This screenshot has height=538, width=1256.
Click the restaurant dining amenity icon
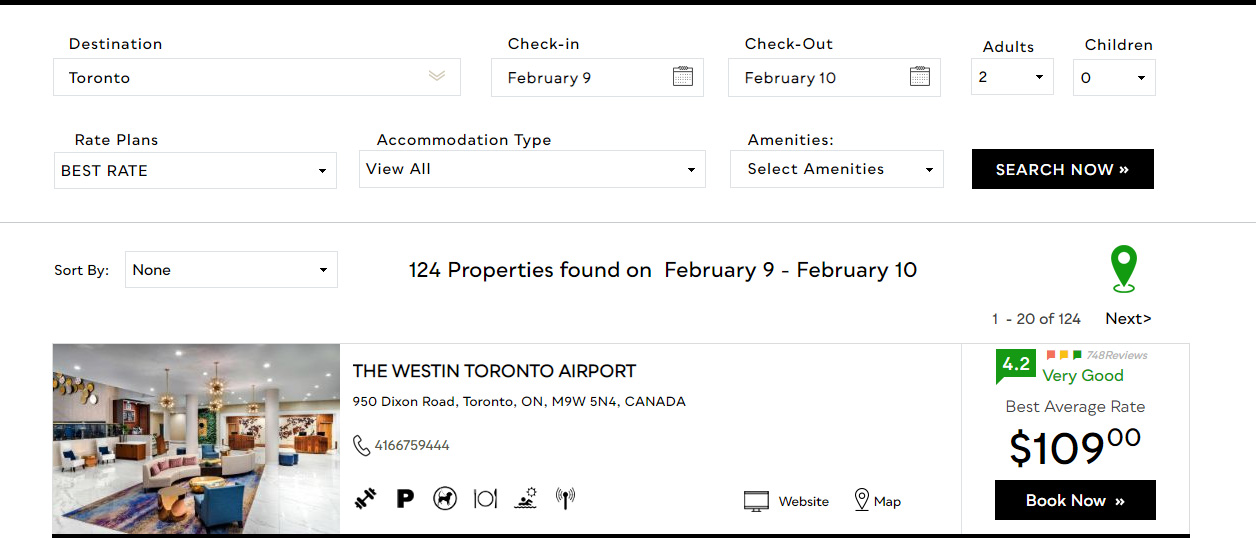[x=485, y=498]
